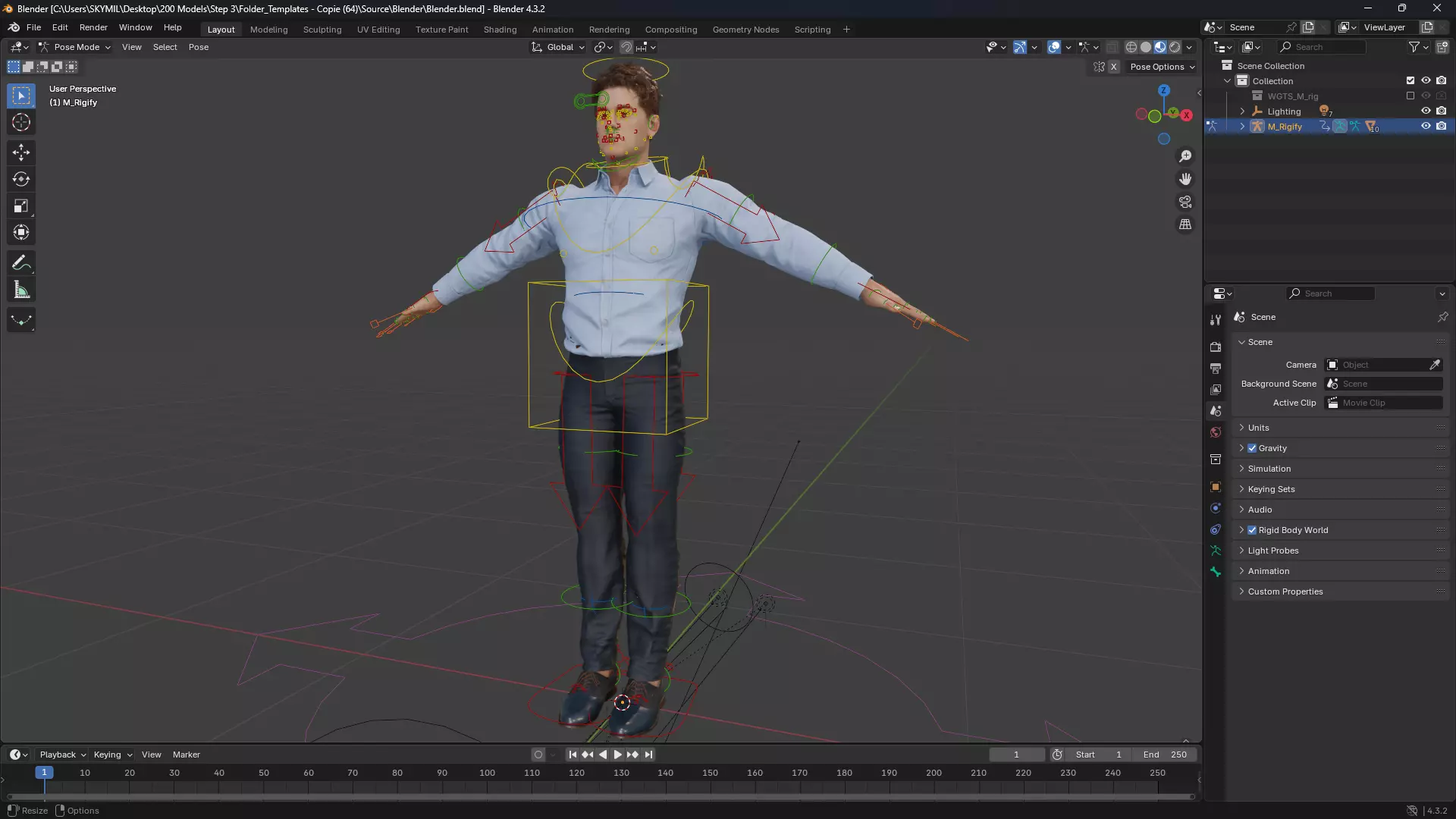
Task: Toggle the Gravity checkbox
Action: tap(1252, 448)
